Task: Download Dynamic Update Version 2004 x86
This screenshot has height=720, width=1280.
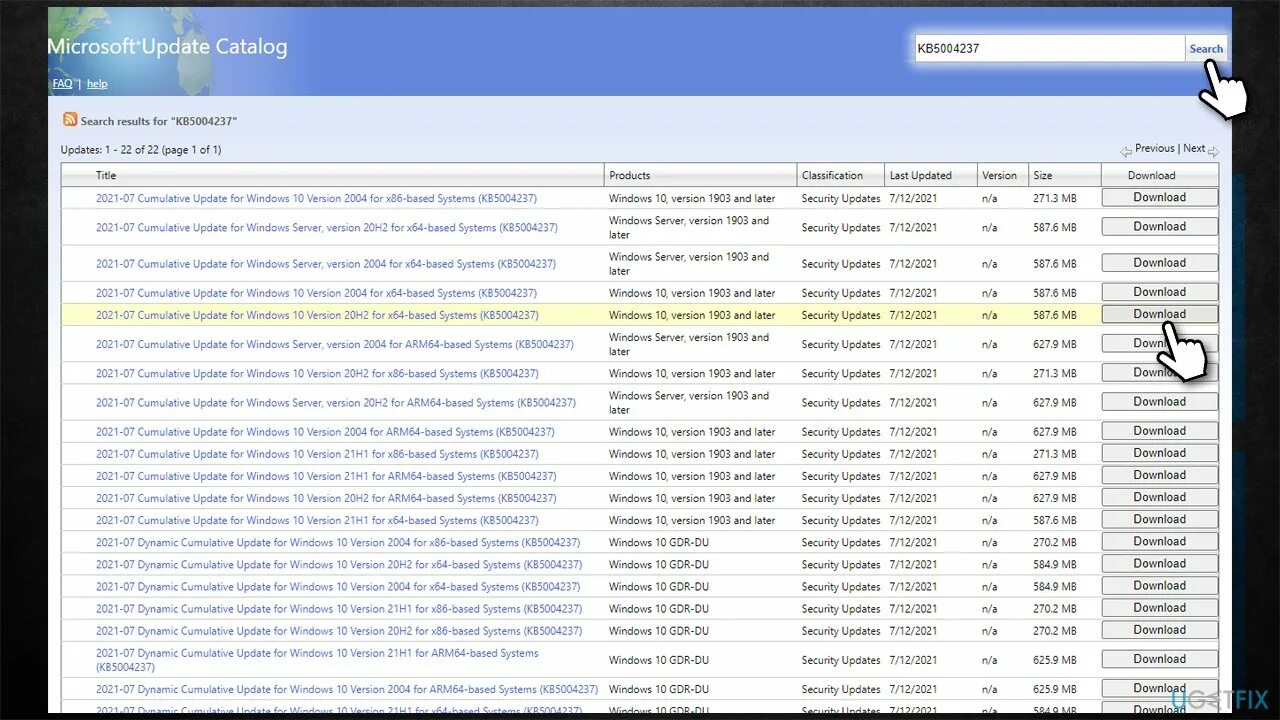Action: pyautogui.click(x=1159, y=541)
